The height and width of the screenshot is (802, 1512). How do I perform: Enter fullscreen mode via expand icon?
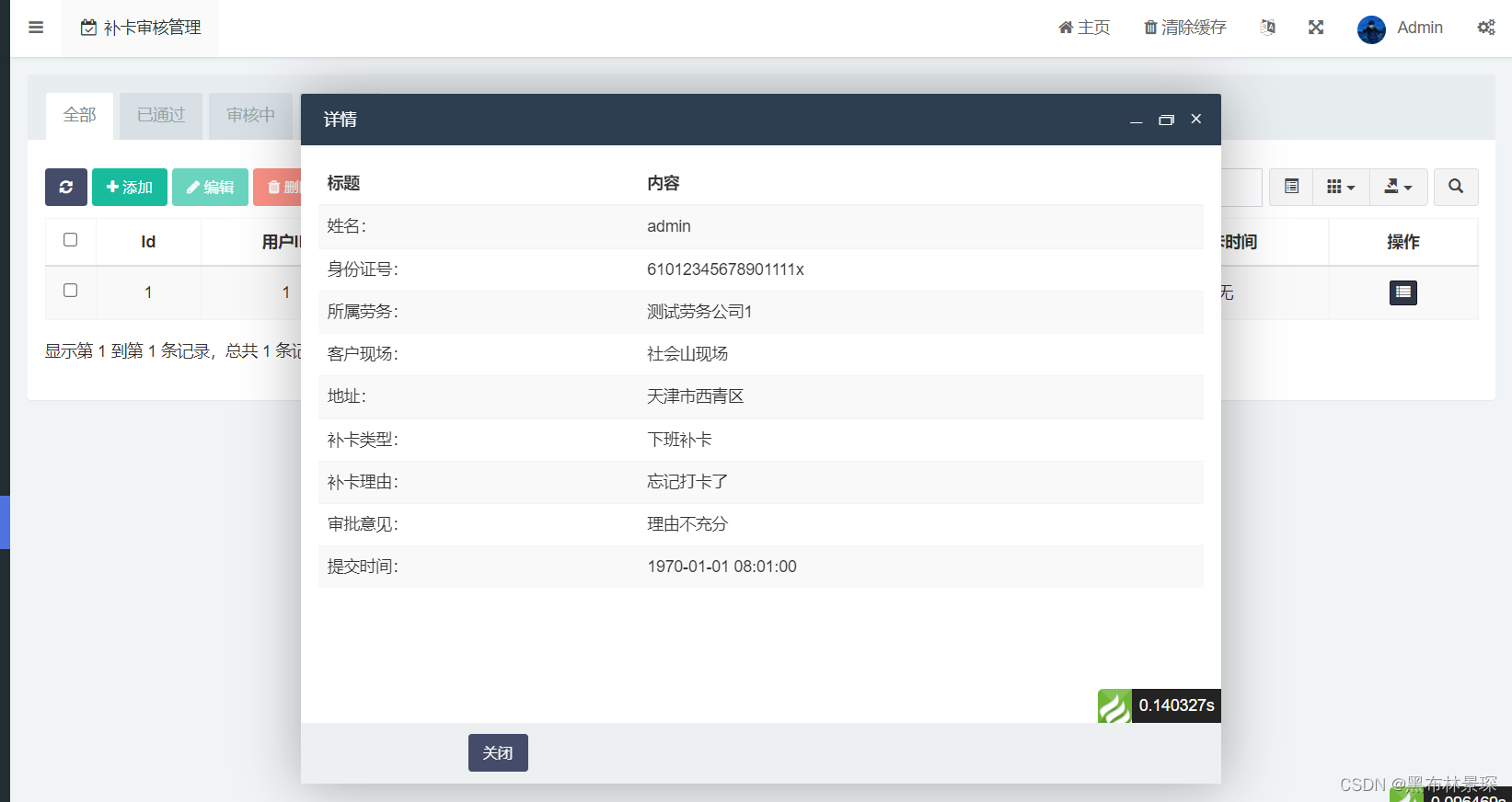(1316, 28)
